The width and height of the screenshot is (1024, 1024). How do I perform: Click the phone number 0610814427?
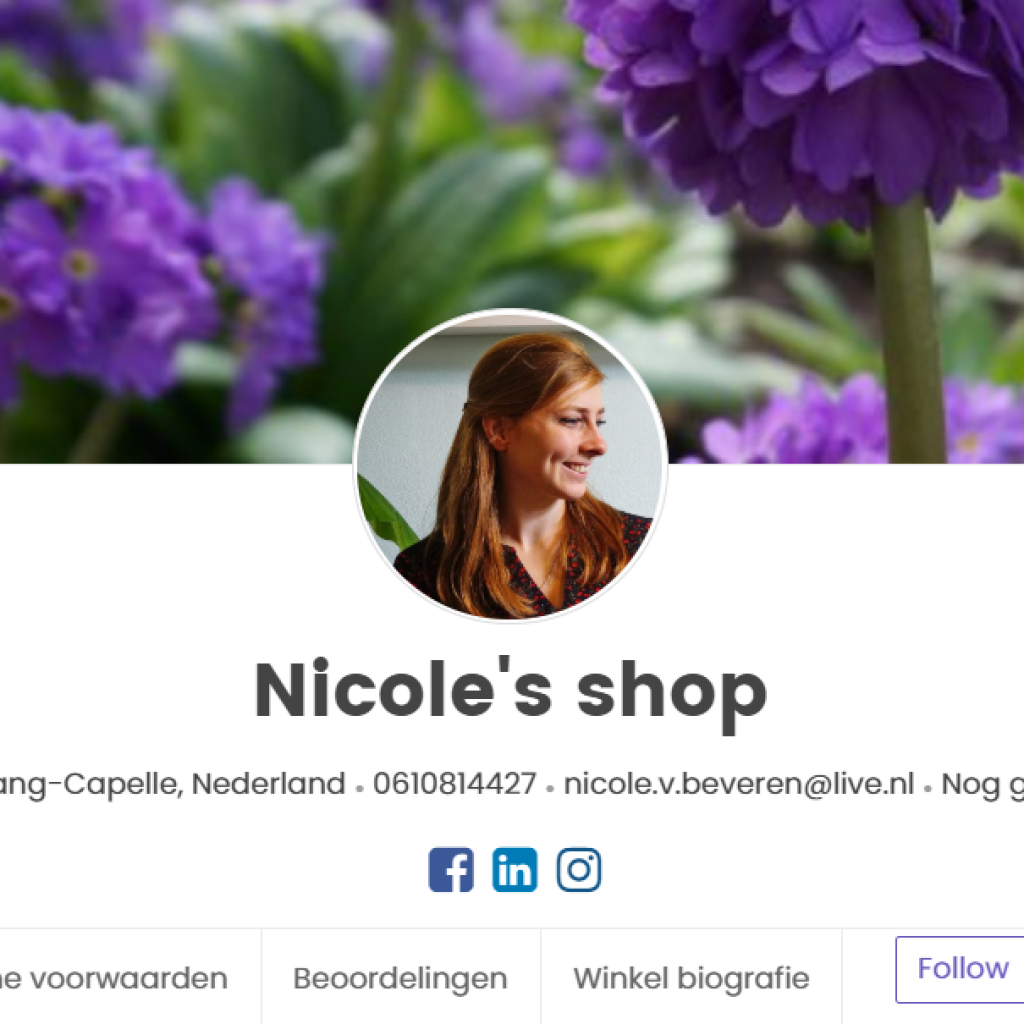455,783
